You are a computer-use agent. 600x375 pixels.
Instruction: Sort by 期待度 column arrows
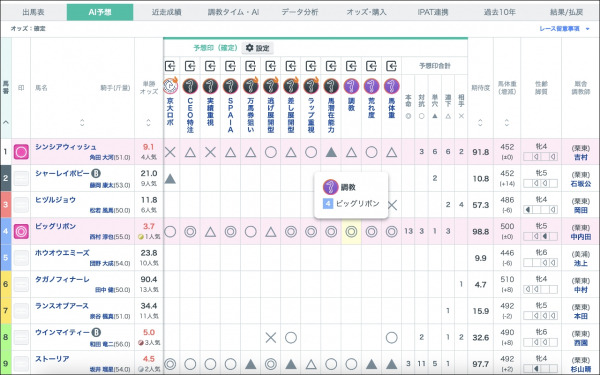click(480, 123)
